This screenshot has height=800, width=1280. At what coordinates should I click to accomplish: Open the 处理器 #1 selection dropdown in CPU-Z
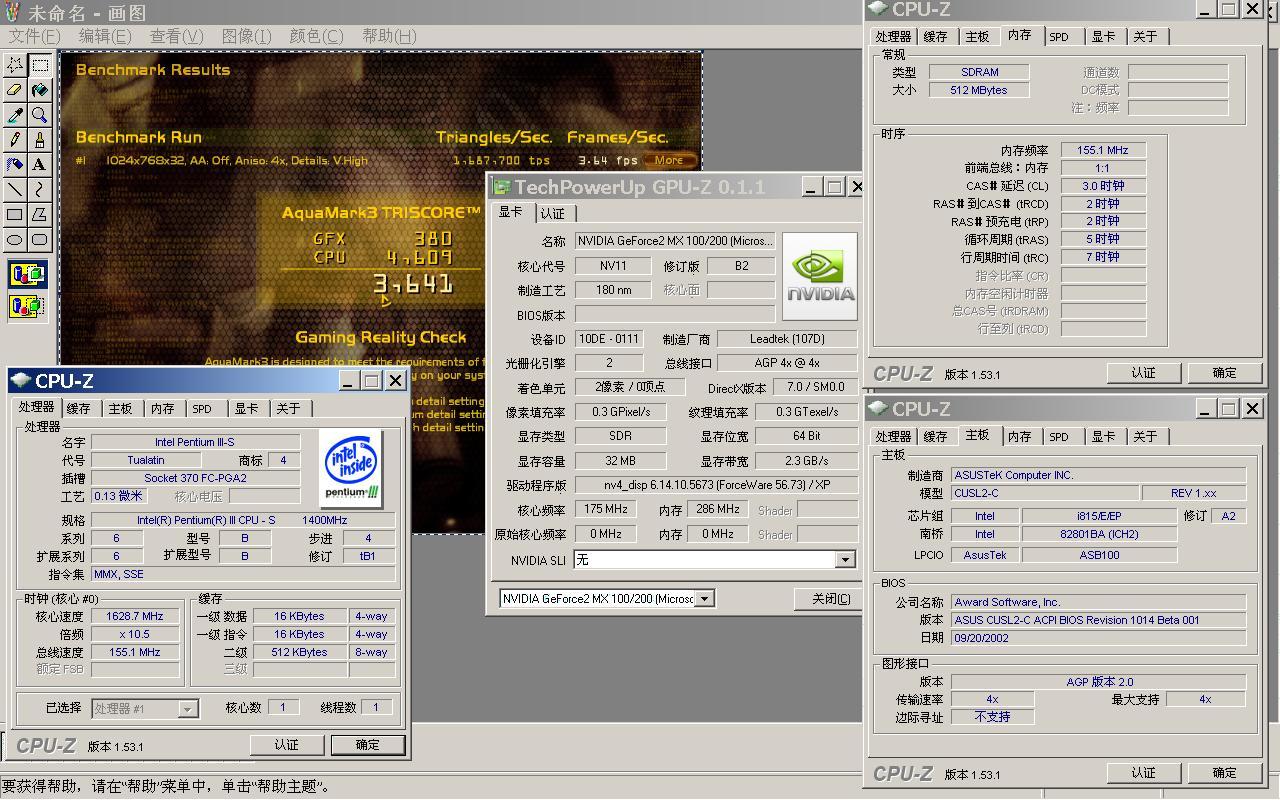click(x=187, y=708)
